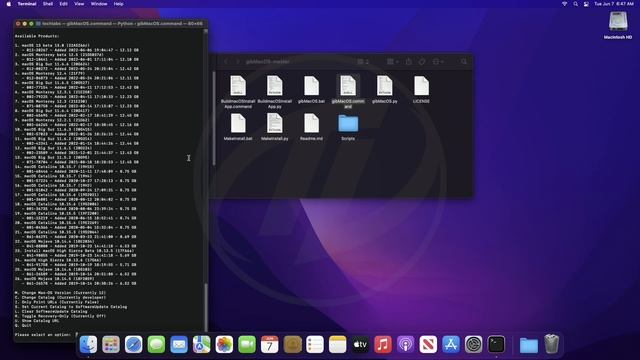Select BuildmacOSInstallApp.py file in Finder
The width and height of the screenshot is (640, 360).
(x=275, y=92)
